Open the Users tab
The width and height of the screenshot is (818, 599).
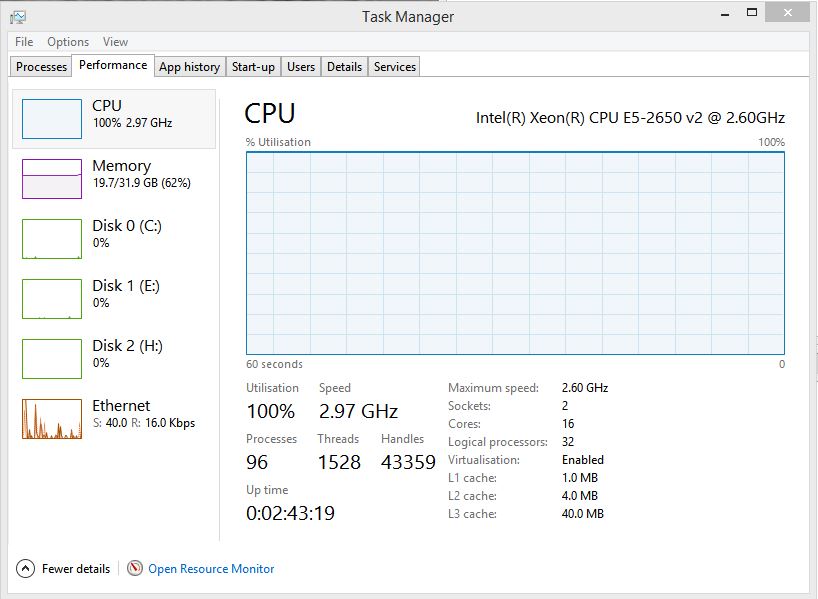coord(301,67)
